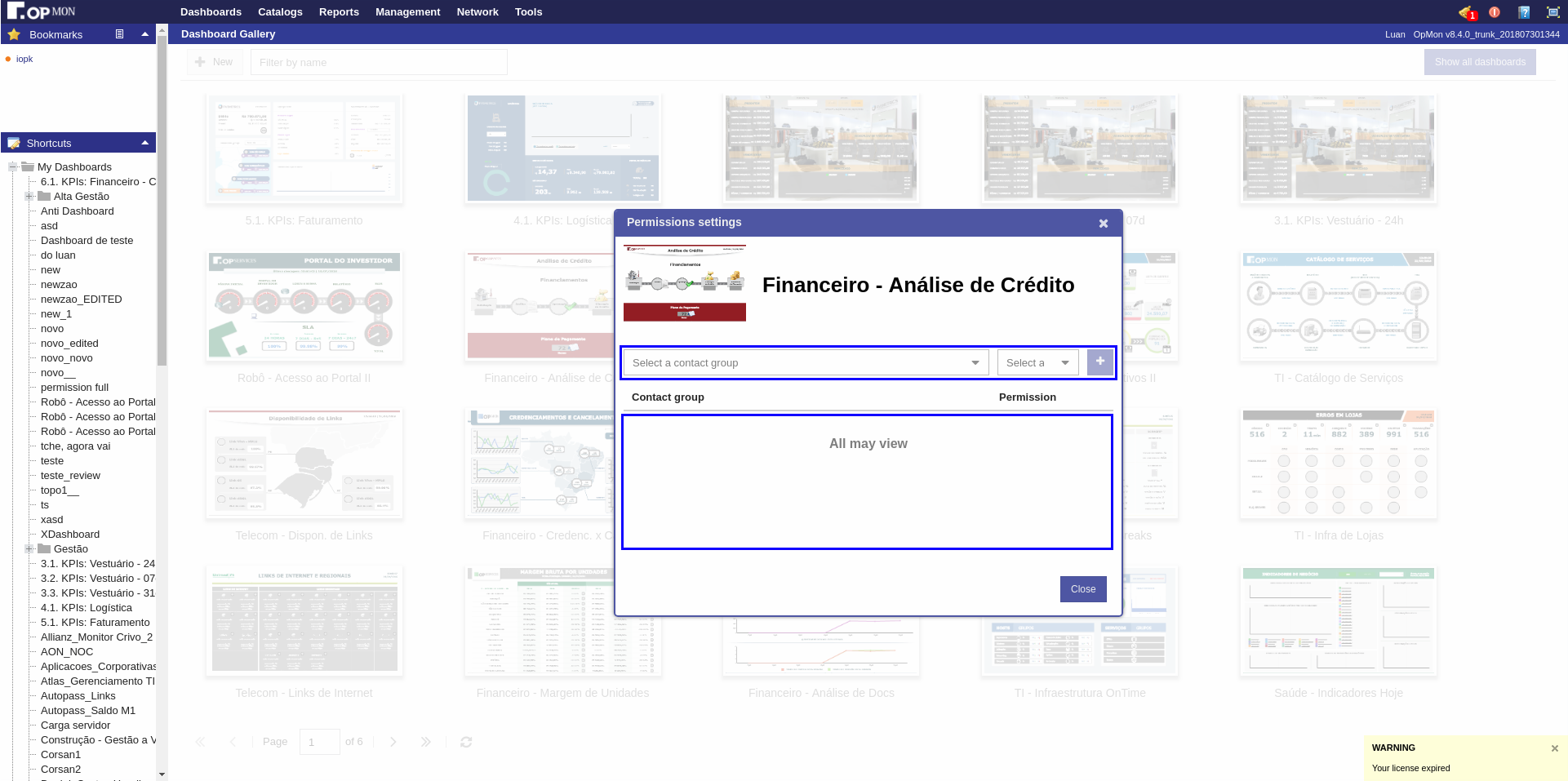The width and height of the screenshot is (1568, 781).
Task: Open the Management menu
Action: pyautogui.click(x=407, y=11)
